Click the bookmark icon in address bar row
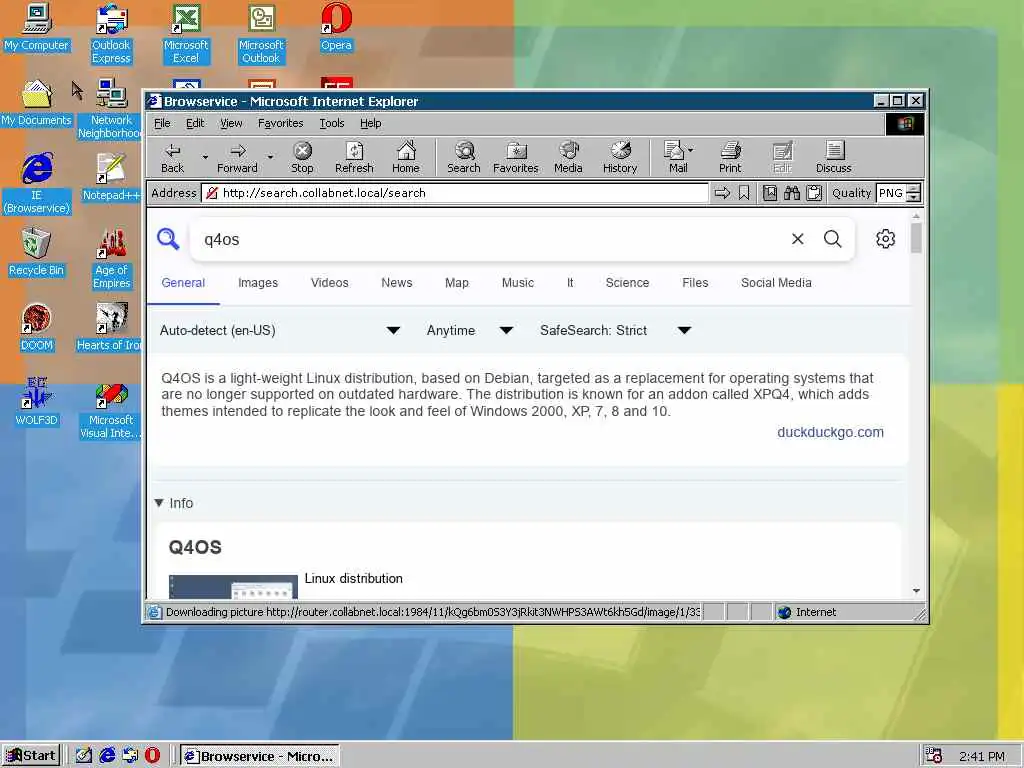Screen dimensions: 1024x768 coord(744,193)
